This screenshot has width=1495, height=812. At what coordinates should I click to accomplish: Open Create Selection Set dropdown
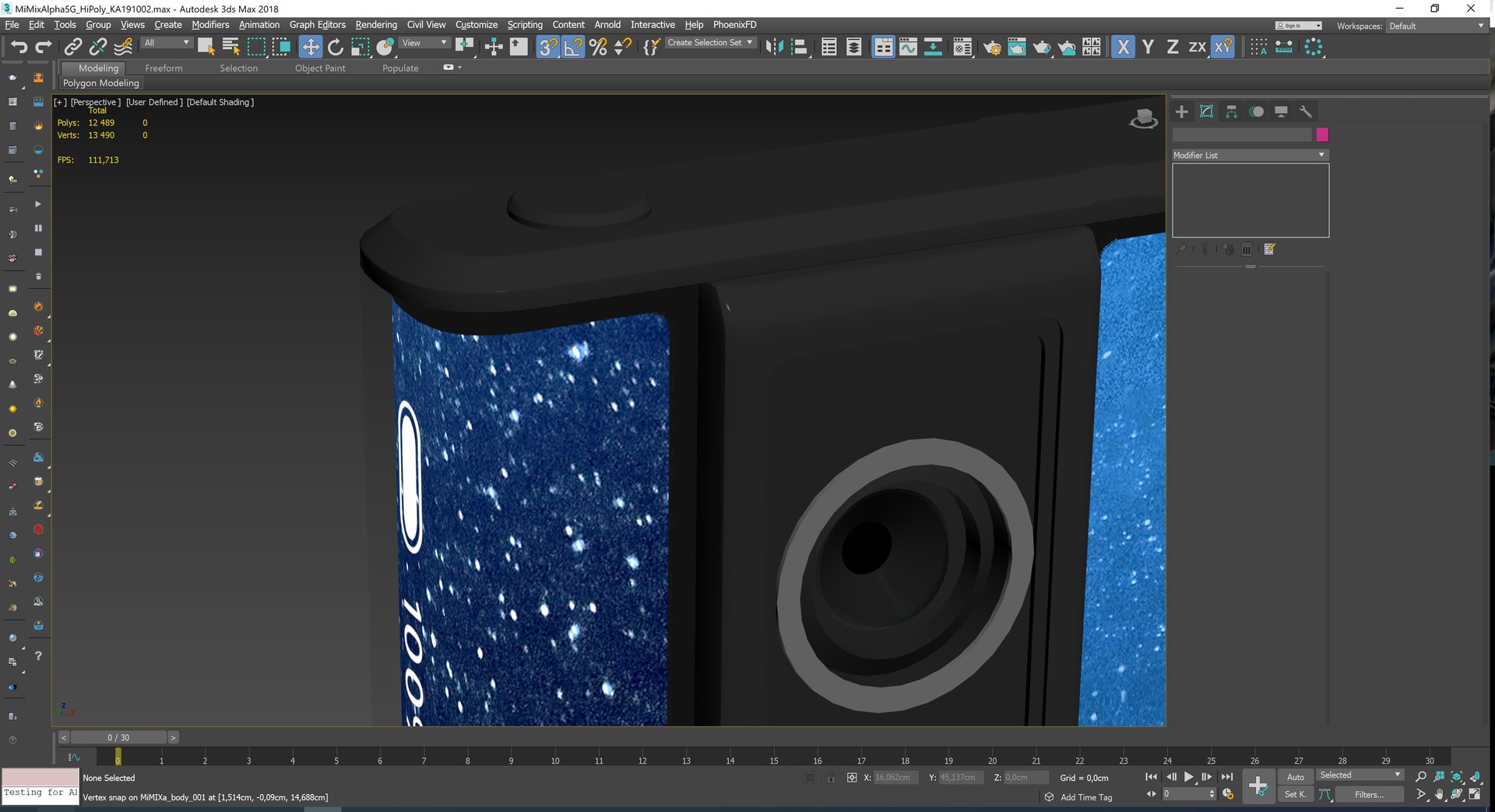coord(710,43)
